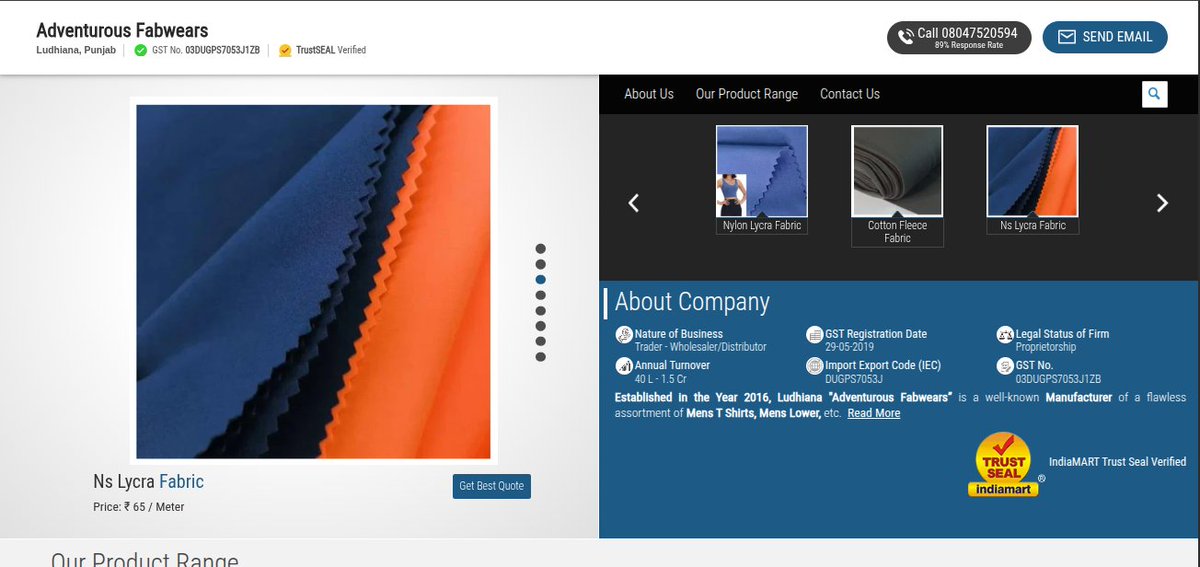The image size is (1200, 567).
Task: Select the first slide indicator dot
Action: (x=541, y=249)
